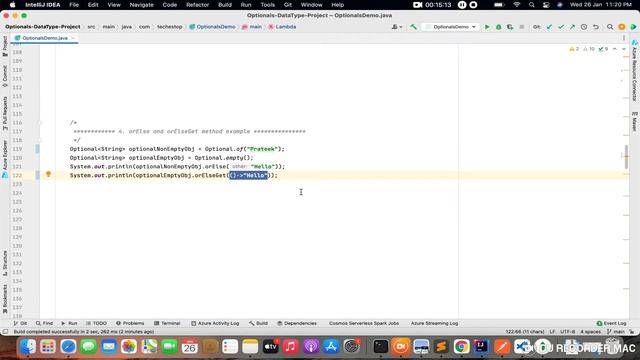Click the Stop process square icon
The width and height of the screenshot is (640, 360).
[x=521, y=27]
